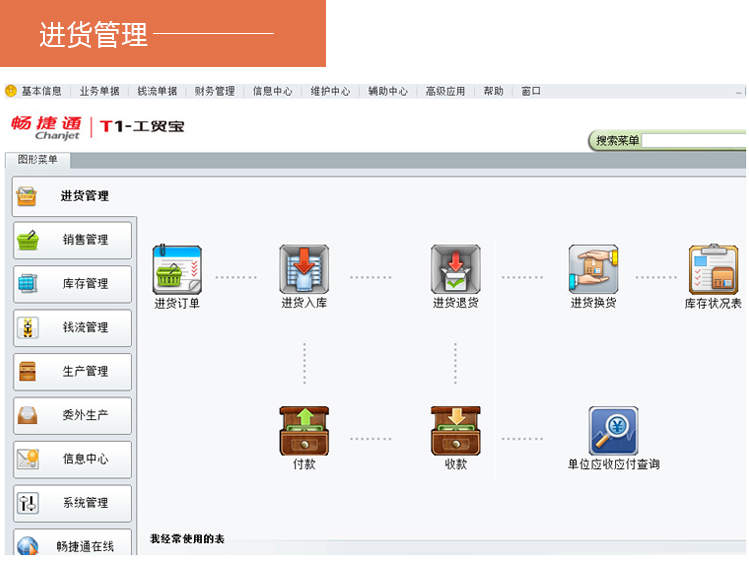This screenshot has height=587, width=749.
Task: Click the yellow icon beside 基本信息 menu
Action: click(x=11, y=91)
